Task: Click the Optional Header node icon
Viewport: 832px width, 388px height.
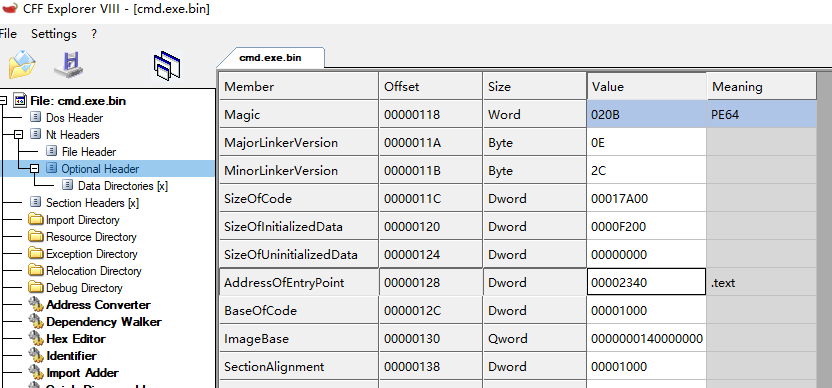Action: [52, 169]
